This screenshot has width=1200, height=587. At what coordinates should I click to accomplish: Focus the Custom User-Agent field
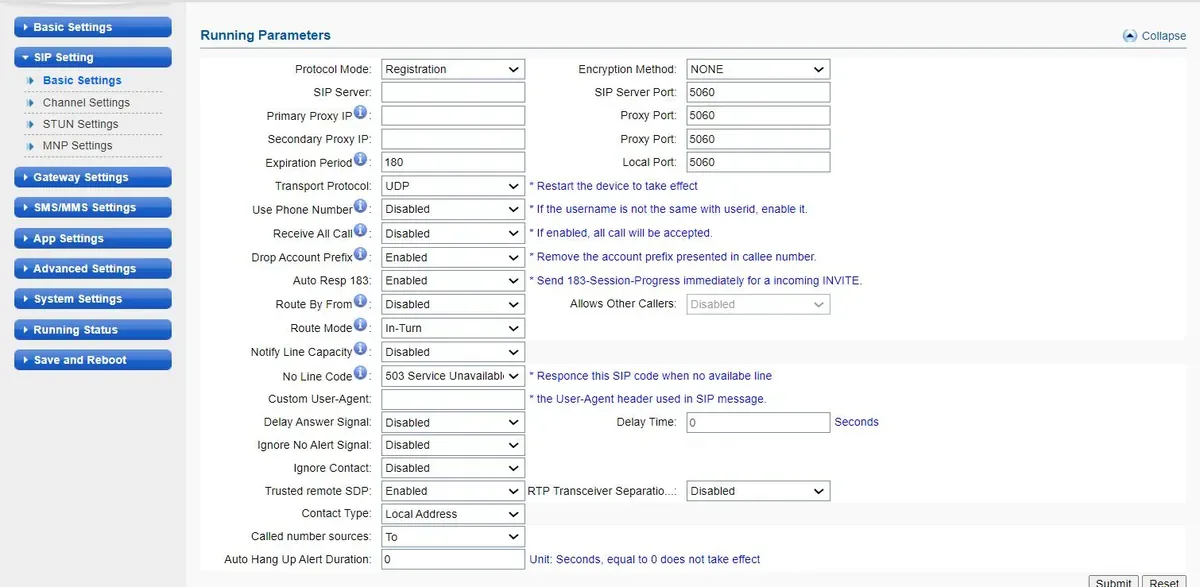click(x=453, y=399)
